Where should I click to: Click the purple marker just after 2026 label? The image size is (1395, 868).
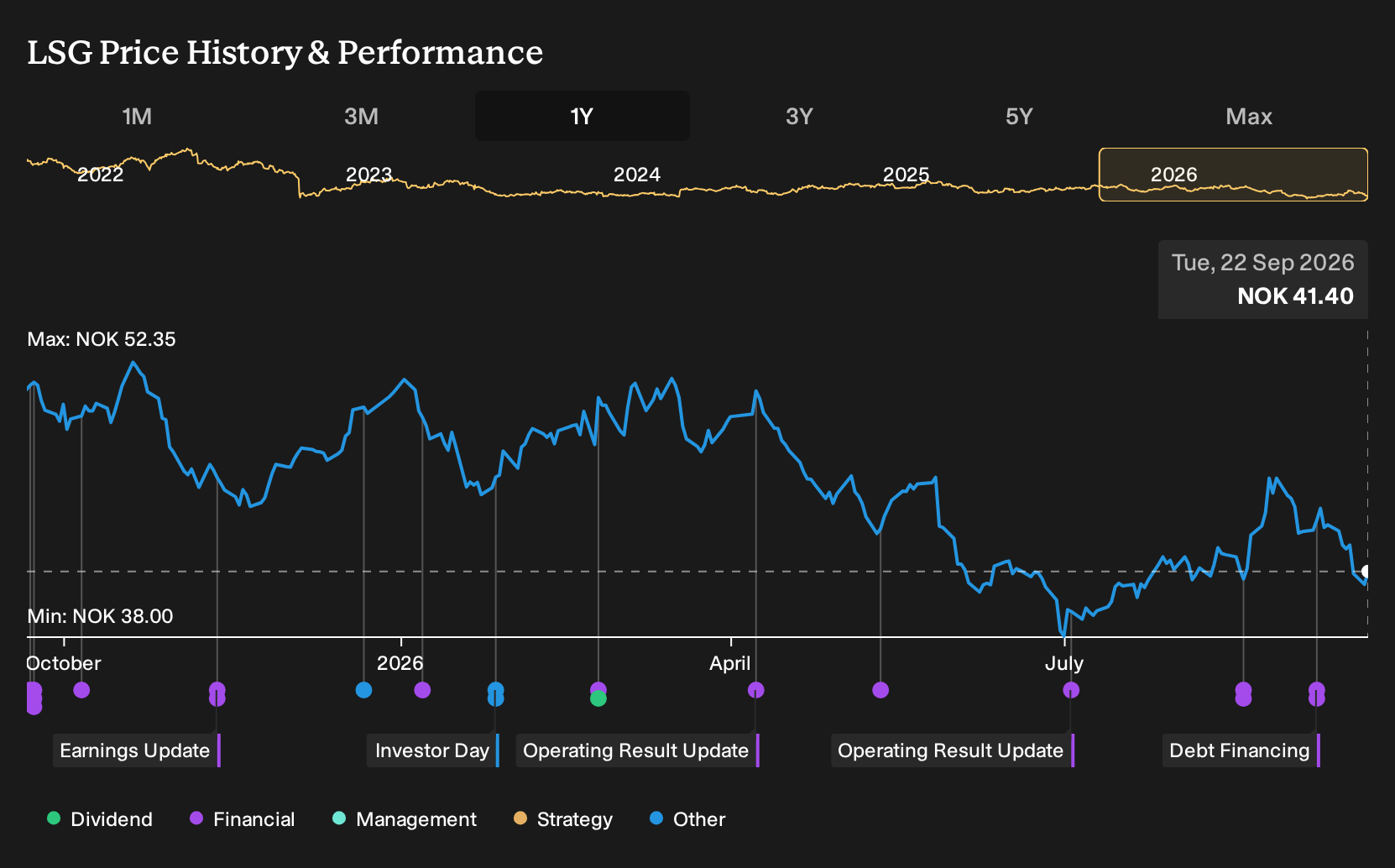tap(423, 690)
